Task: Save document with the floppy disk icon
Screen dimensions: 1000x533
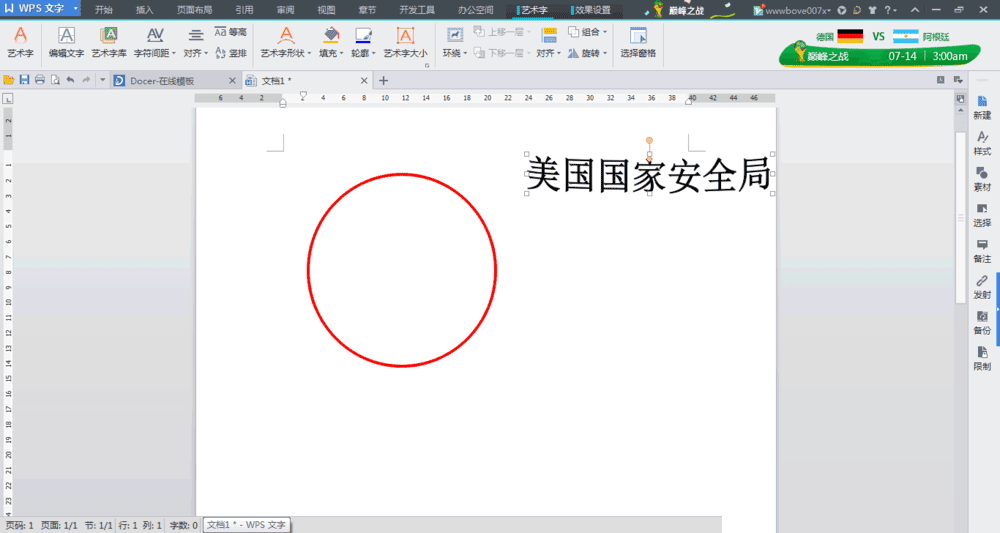Action: [x=24, y=80]
